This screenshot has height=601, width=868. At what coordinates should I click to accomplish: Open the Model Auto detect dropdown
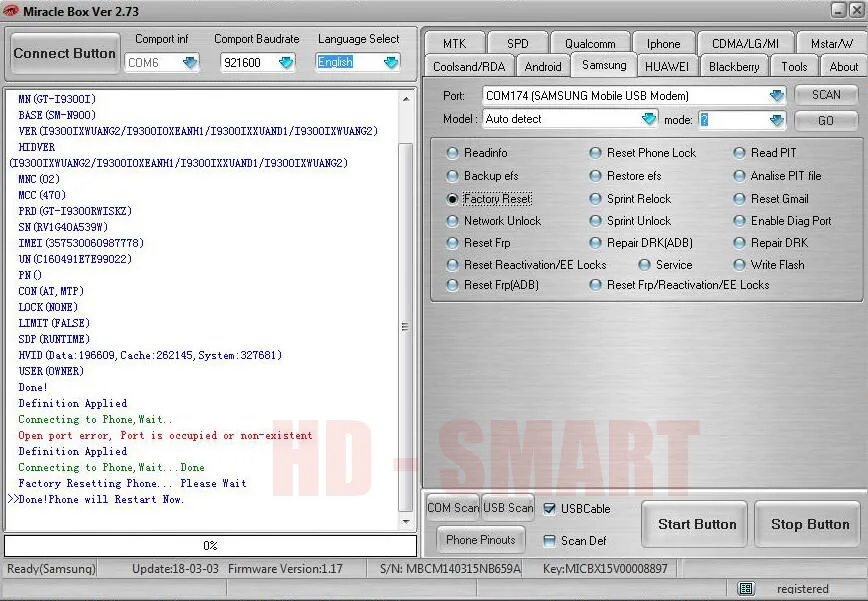648,119
